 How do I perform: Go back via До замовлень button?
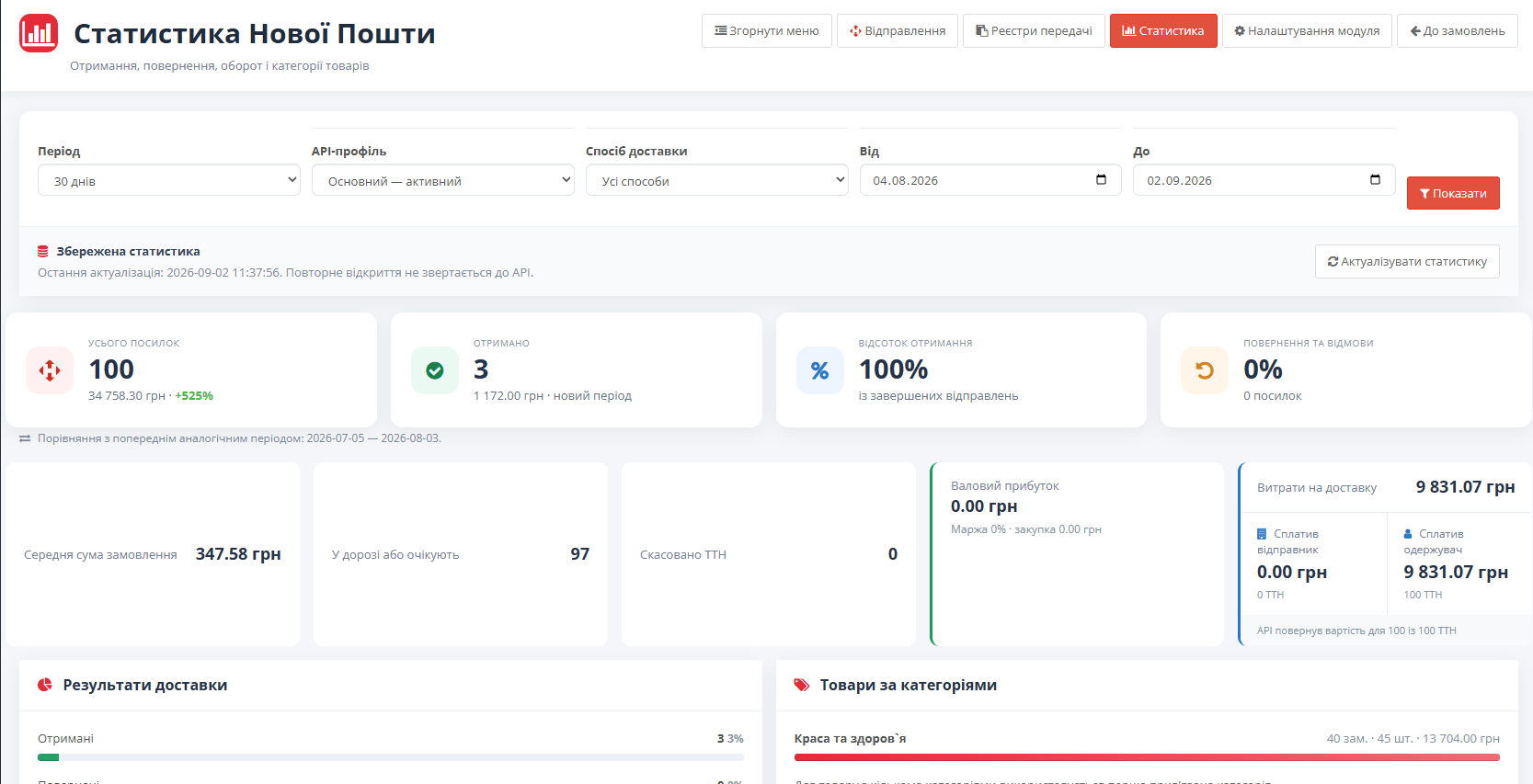coord(1458,30)
